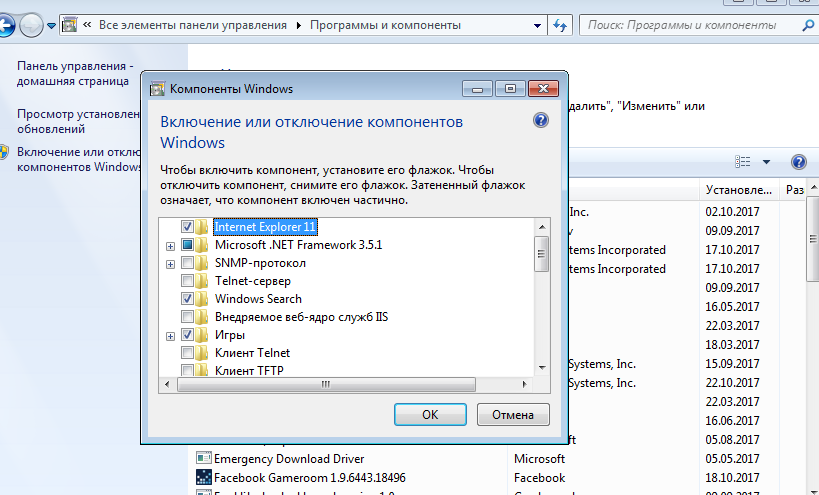The width and height of the screenshot is (819, 495).
Task: Click the 18.10.2017 install date cell
Action: (732, 477)
